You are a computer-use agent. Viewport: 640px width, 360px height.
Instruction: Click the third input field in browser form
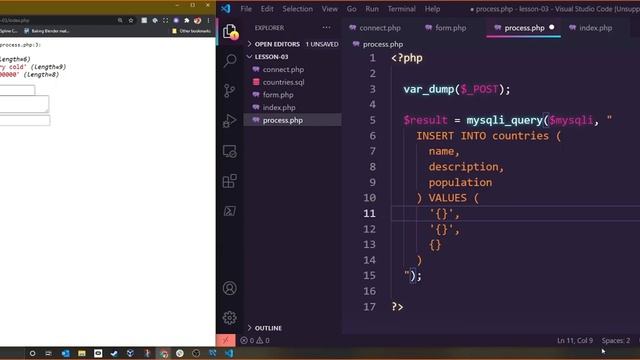[25, 120]
